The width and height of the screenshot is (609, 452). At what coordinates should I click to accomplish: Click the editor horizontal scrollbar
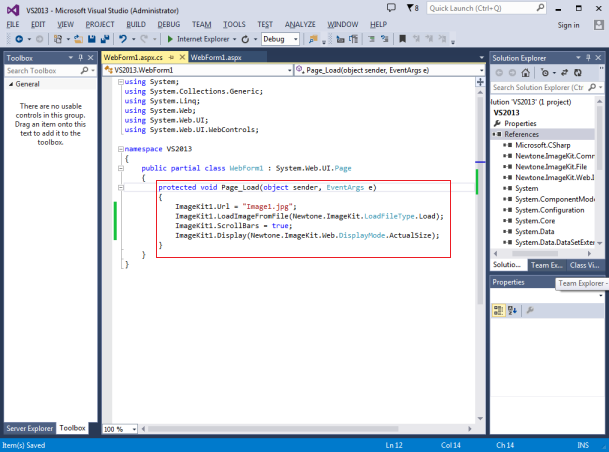pyautogui.click(x=273, y=429)
